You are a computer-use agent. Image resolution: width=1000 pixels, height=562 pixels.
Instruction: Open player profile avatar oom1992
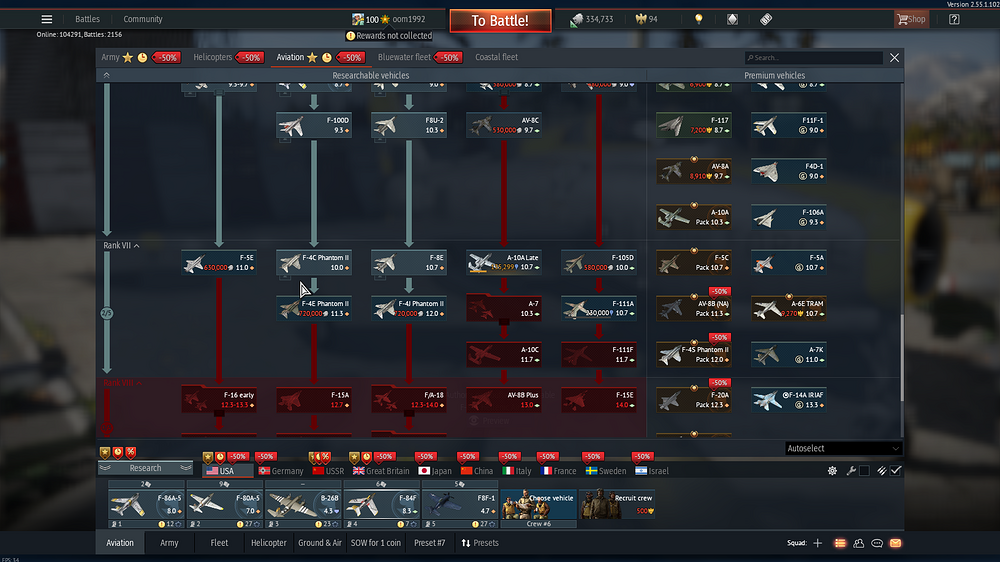coord(358,19)
